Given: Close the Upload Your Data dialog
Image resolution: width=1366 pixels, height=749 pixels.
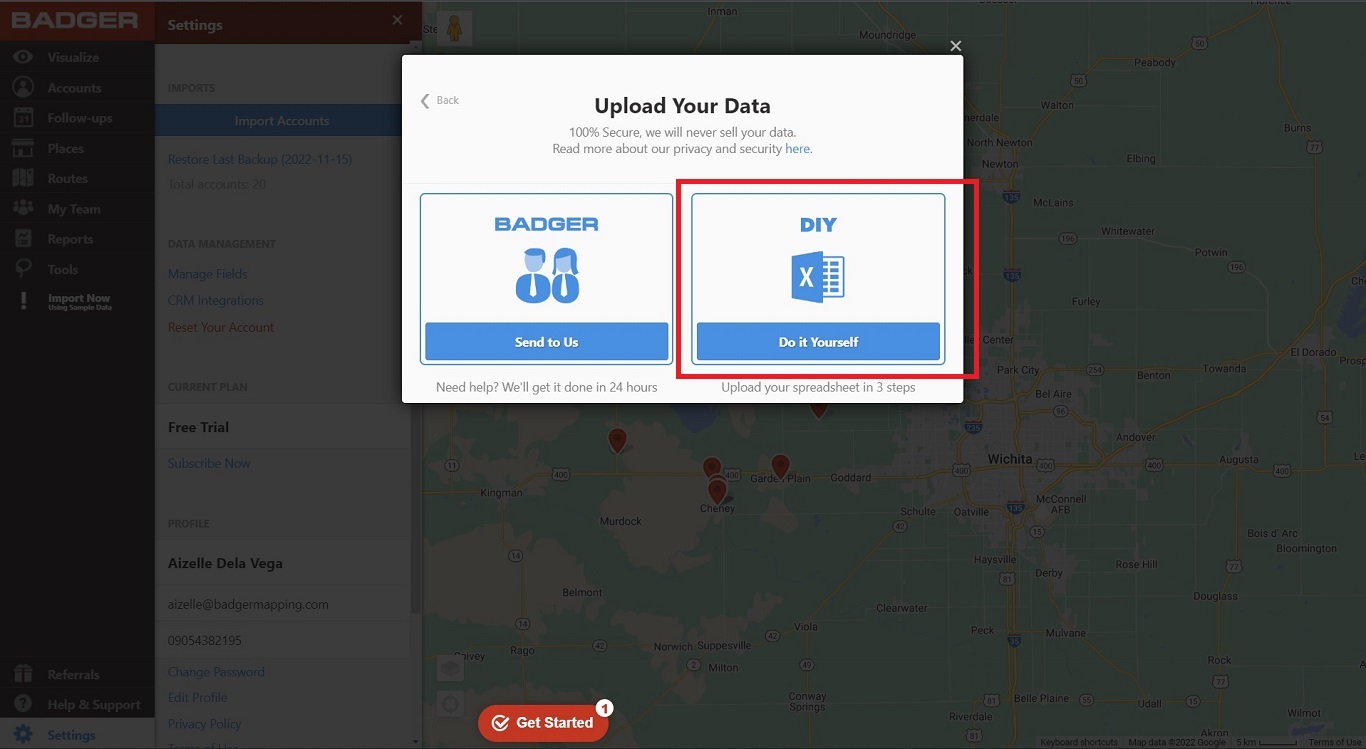Looking at the screenshot, I should [x=956, y=46].
